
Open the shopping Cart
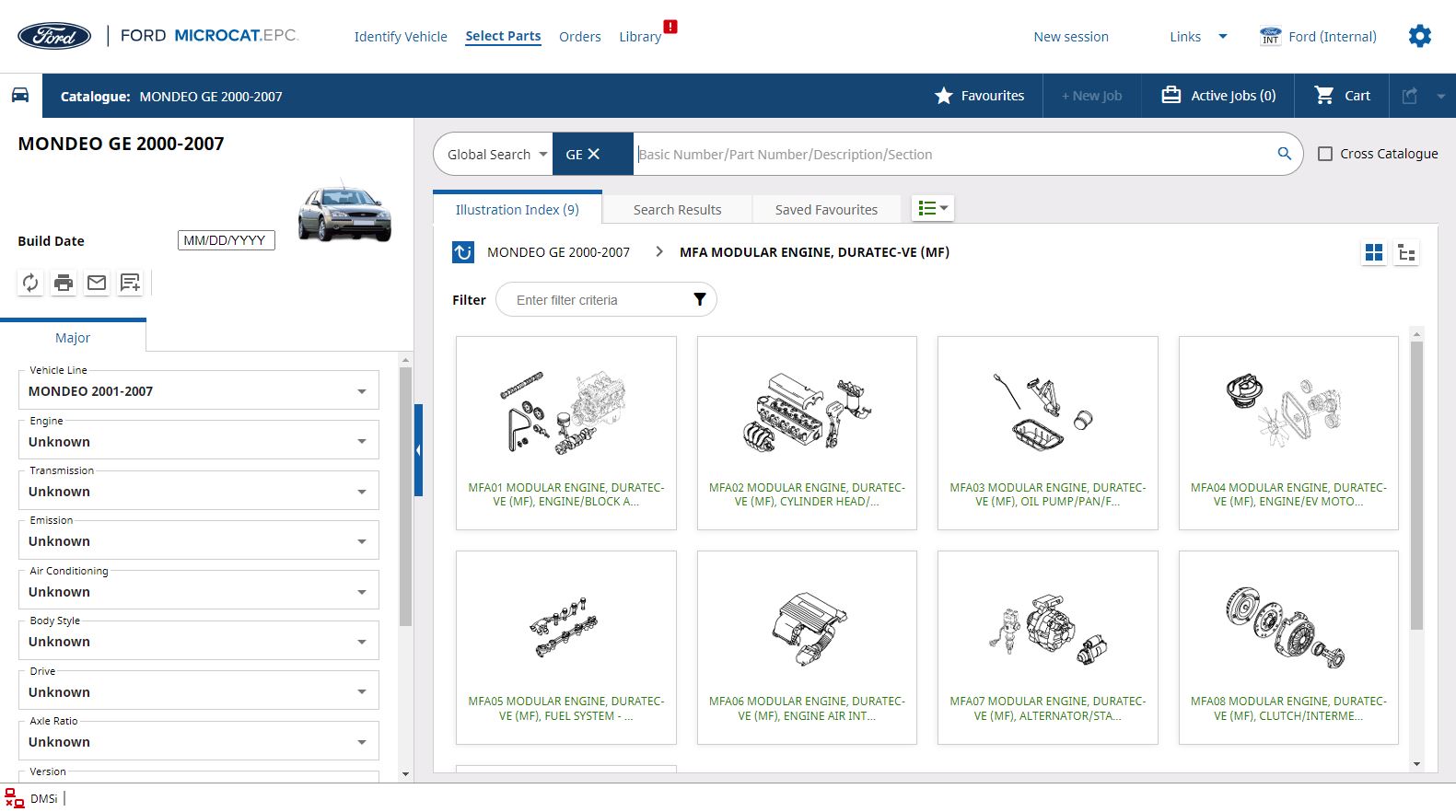tap(1342, 96)
